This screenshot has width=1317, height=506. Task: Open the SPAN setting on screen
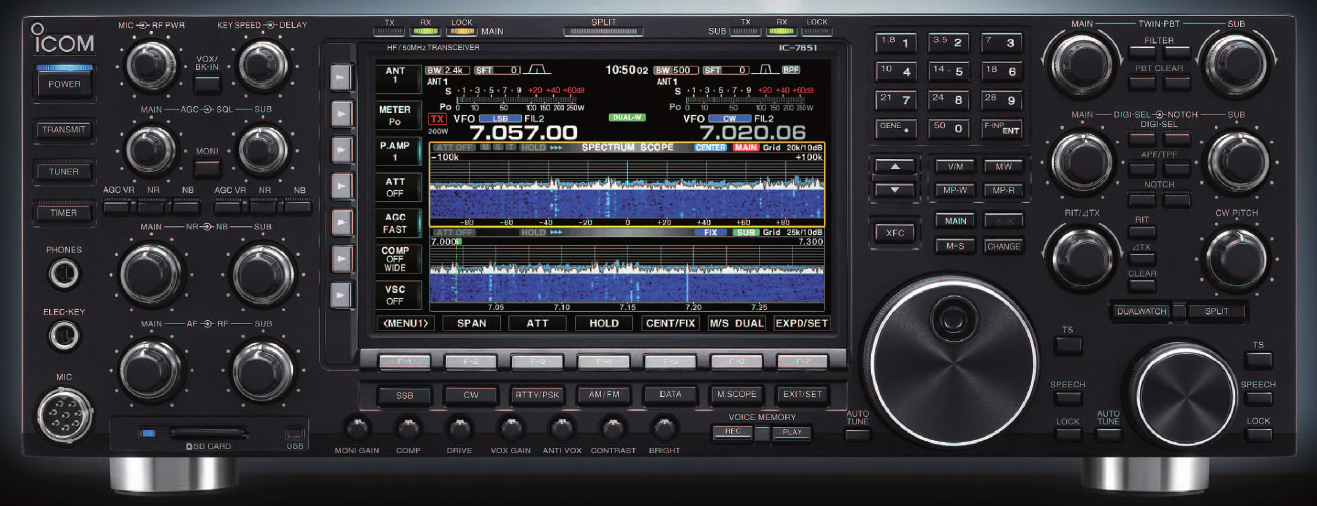pos(470,323)
